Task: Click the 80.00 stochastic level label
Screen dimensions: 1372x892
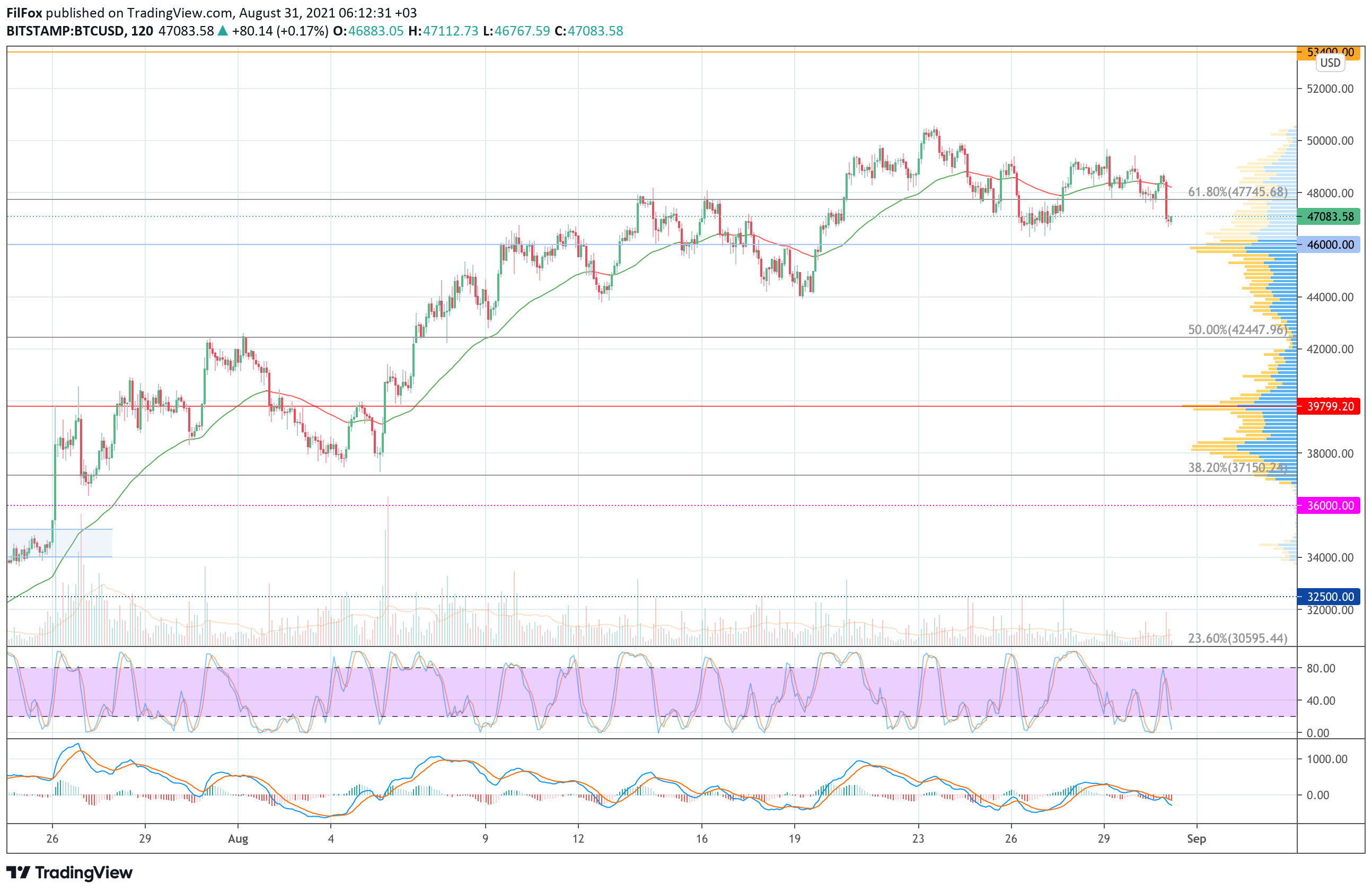Action: [1321, 668]
